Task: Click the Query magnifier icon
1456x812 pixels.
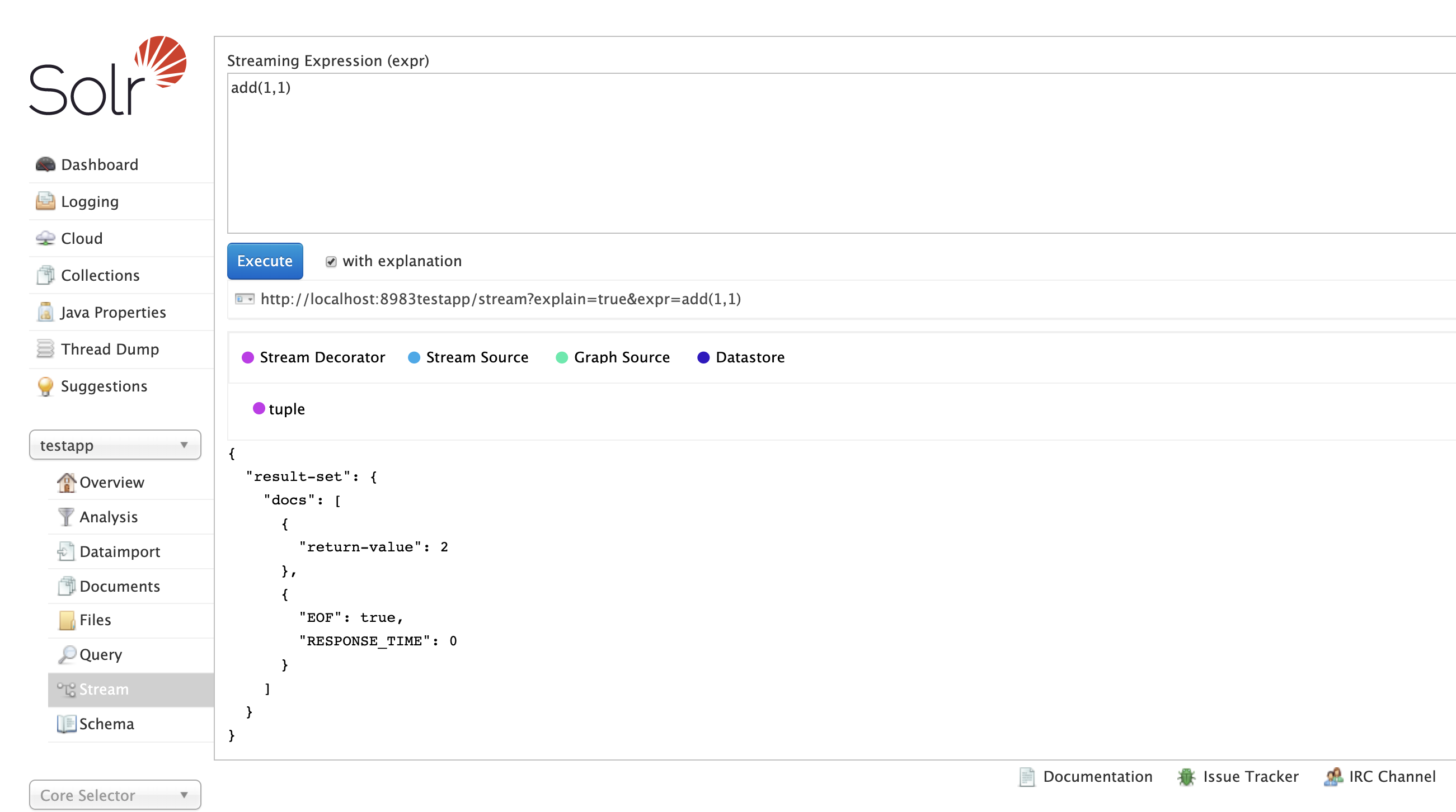Action: [67, 654]
